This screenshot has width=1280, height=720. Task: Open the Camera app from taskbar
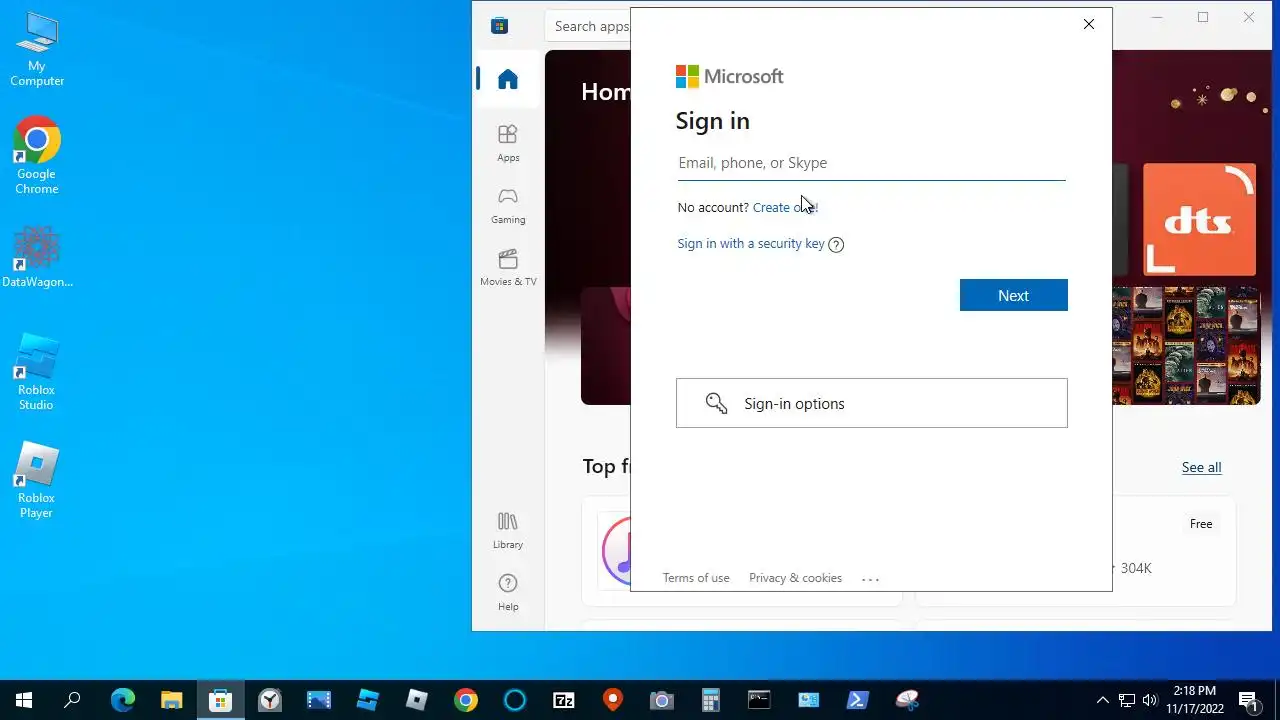pyautogui.click(x=662, y=700)
